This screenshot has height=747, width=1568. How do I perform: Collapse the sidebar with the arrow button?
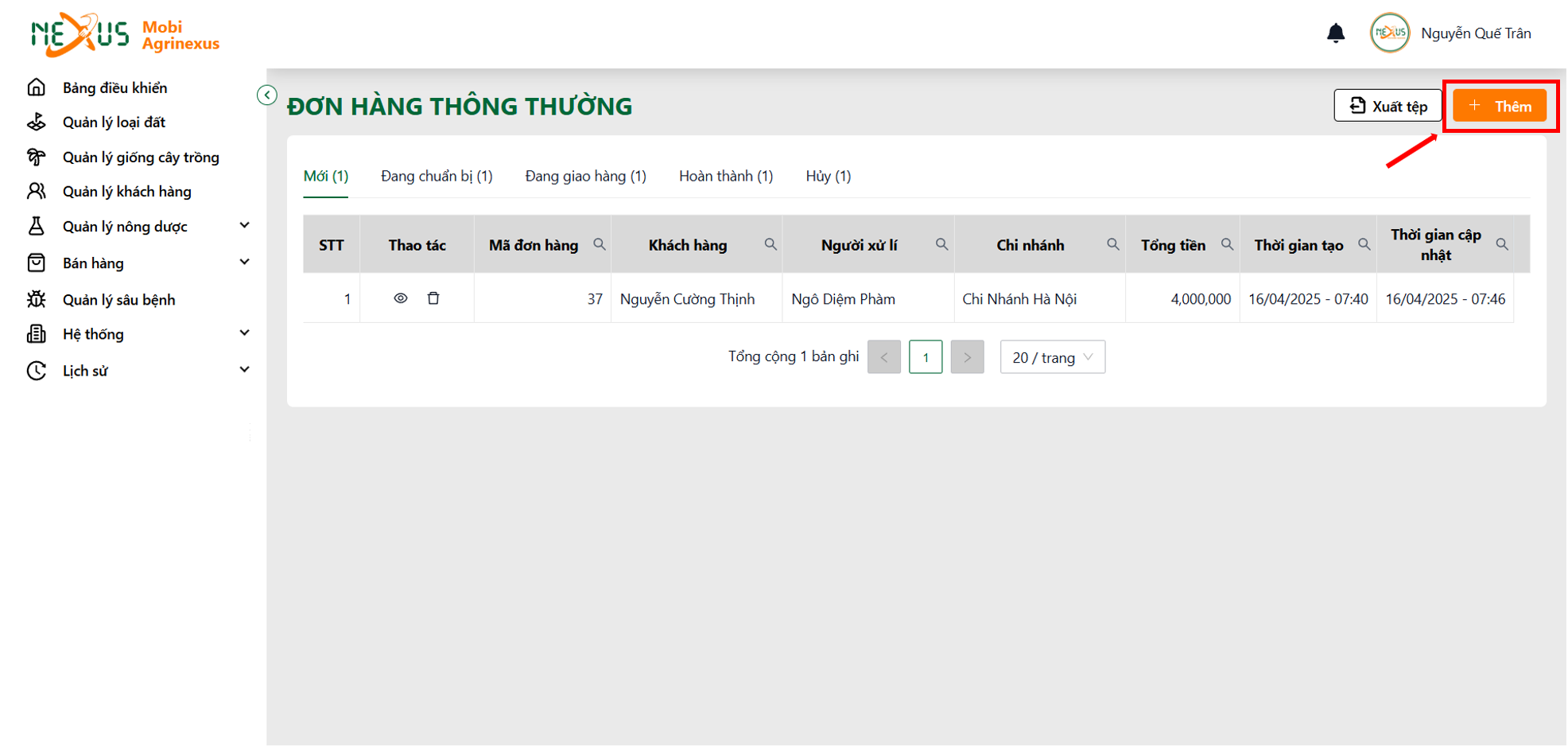(x=267, y=95)
